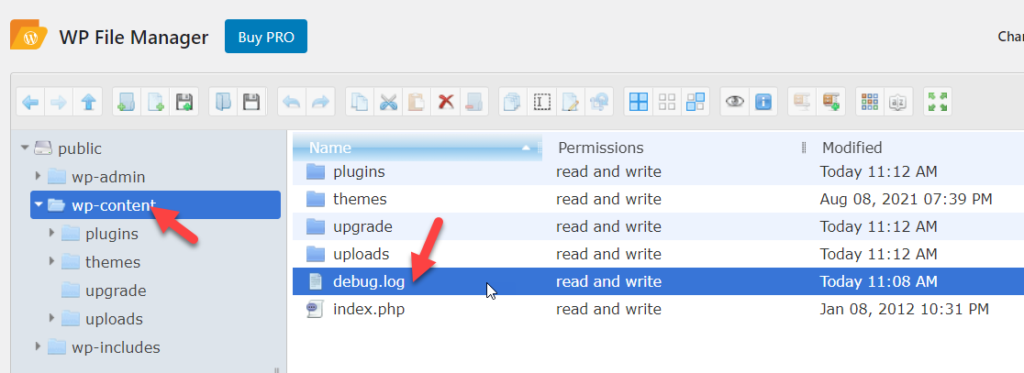The width and height of the screenshot is (1024, 373).
Task: Click the WP File Manager logo
Action: click(x=28, y=36)
